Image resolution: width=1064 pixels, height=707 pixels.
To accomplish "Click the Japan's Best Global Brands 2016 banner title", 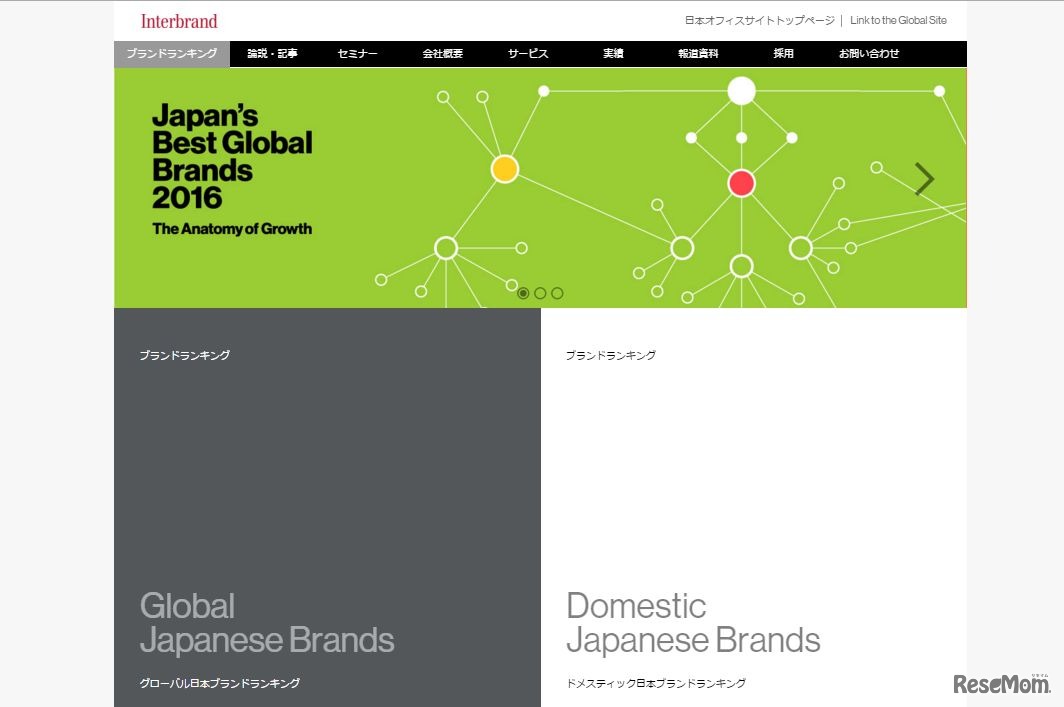I will (x=232, y=157).
